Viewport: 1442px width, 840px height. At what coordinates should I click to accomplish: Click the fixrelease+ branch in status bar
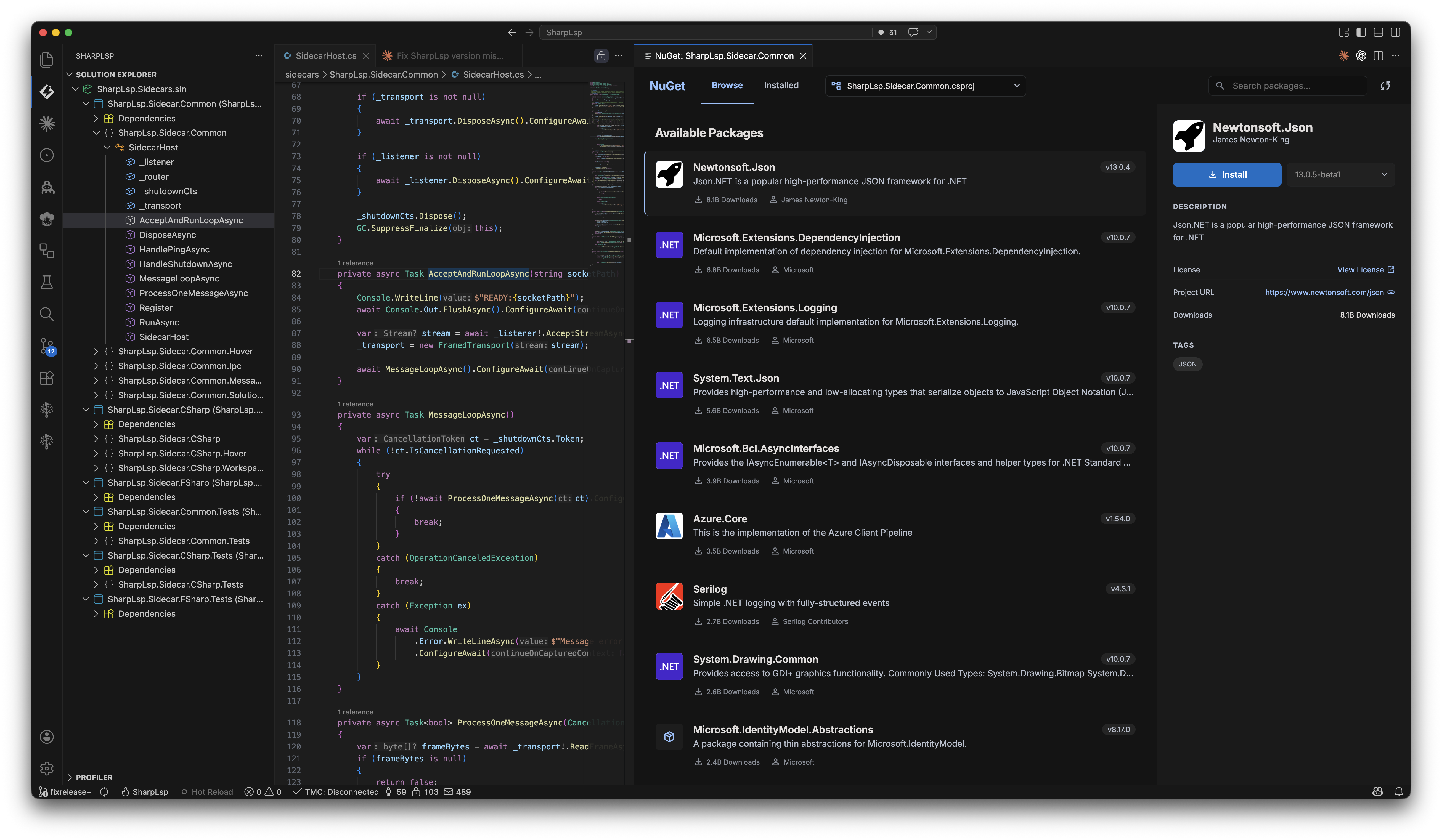click(x=65, y=792)
